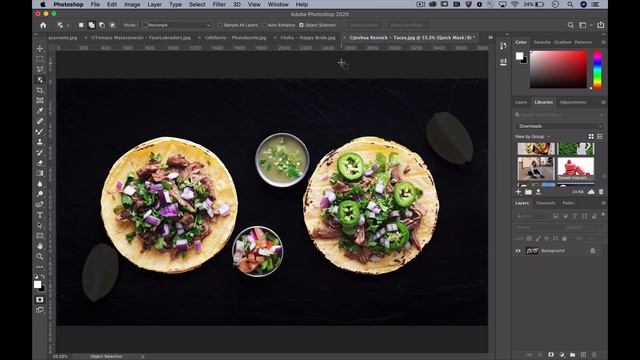Switch libraries to grid view
The image size is (640, 360).
pos(591,136)
